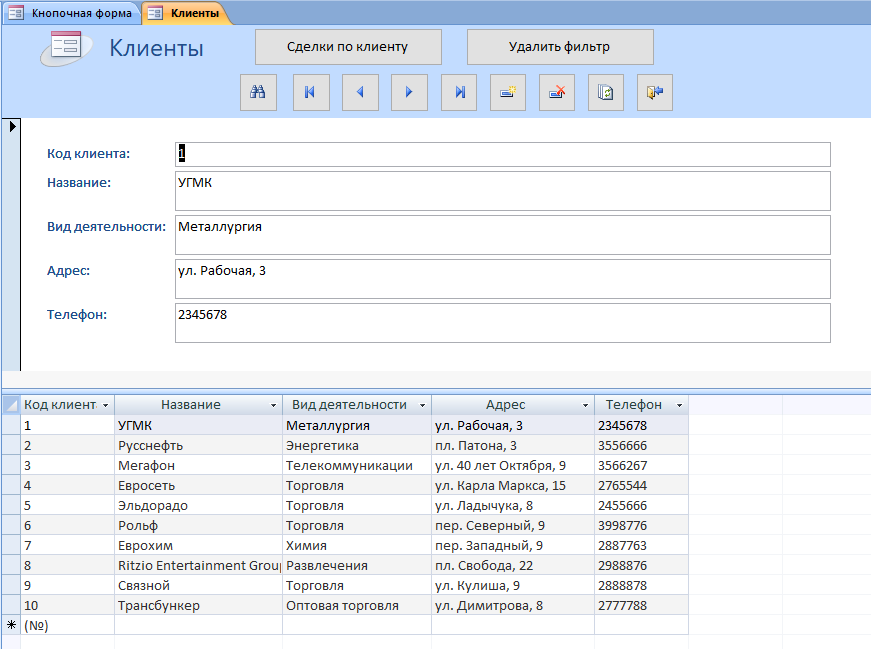Click new-row asterisk selector in datasheet
The width and height of the screenshot is (871, 649).
coord(11,625)
